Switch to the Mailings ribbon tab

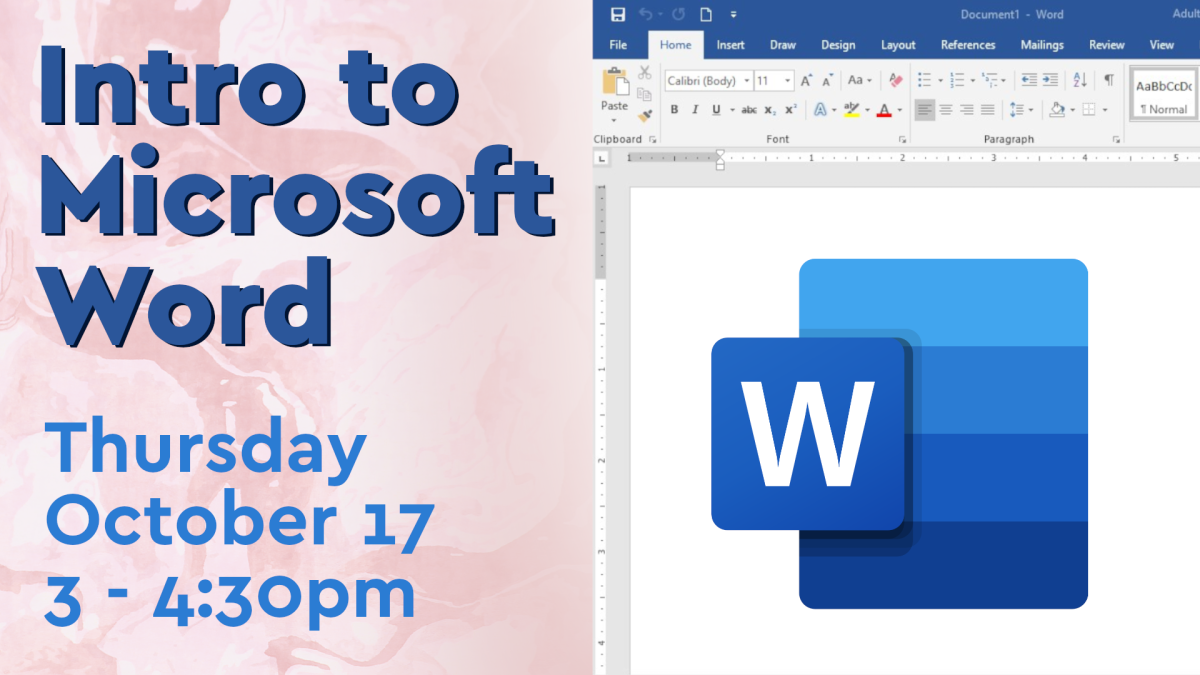pyautogui.click(x=1041, y=44)
